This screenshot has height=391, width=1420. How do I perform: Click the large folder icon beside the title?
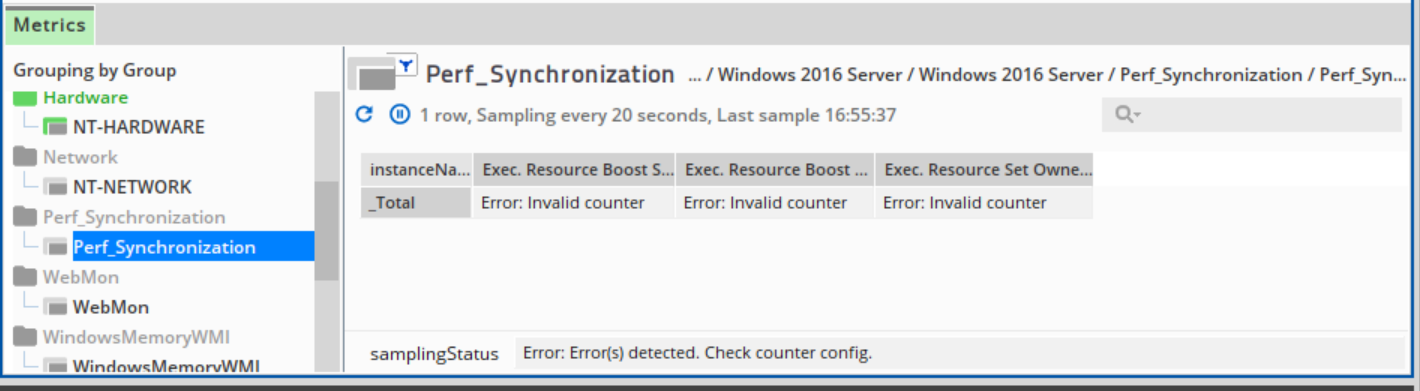click(376, 76)
